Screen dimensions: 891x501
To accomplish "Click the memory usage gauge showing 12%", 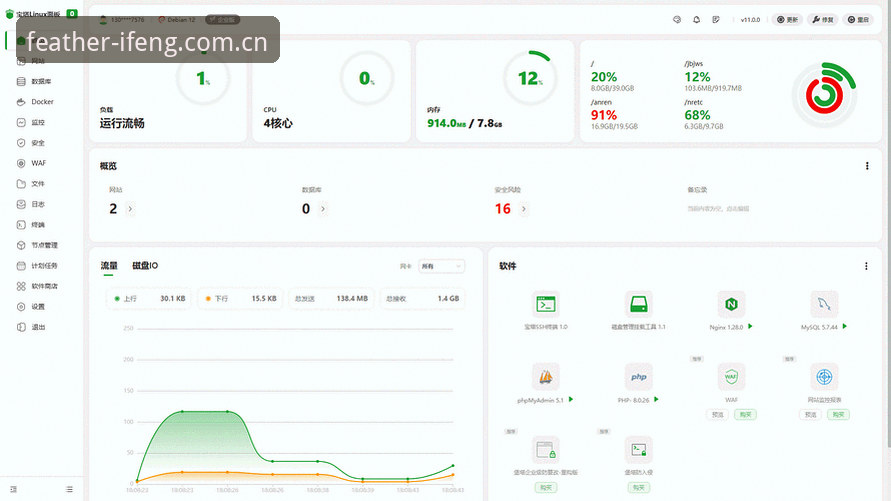I will 530,78.
